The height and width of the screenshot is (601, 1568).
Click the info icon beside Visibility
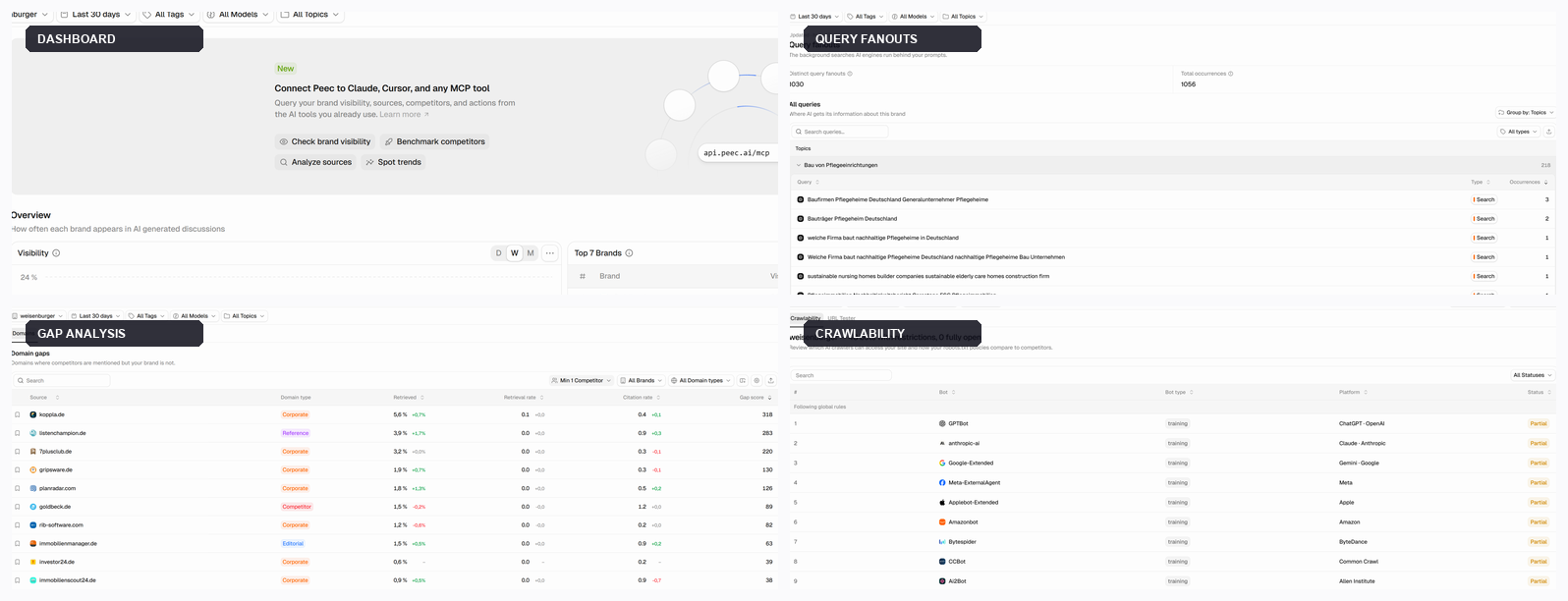point(56,253)
